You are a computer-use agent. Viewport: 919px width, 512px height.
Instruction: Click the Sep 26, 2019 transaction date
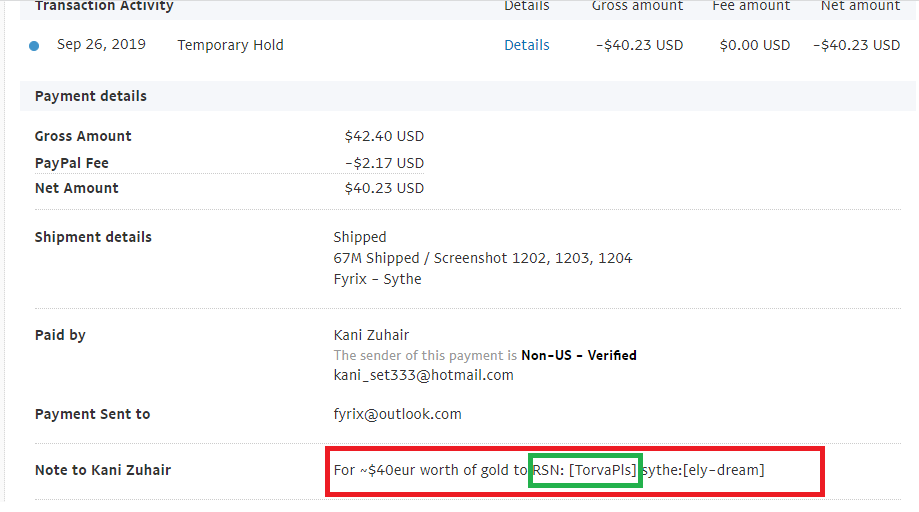click(x=101, y=45)
